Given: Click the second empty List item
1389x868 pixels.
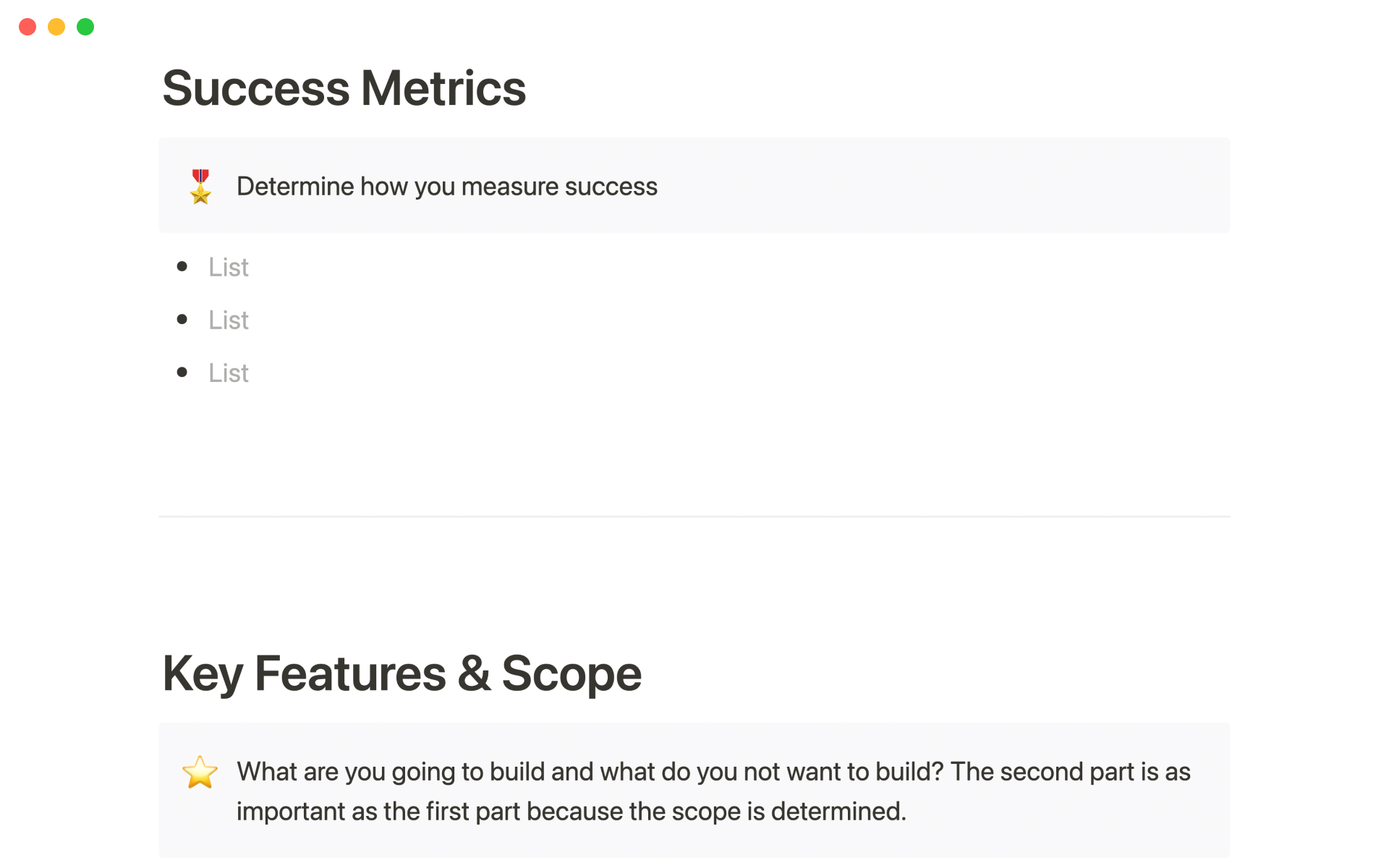Looking at the screenshot, I should 229,320.
